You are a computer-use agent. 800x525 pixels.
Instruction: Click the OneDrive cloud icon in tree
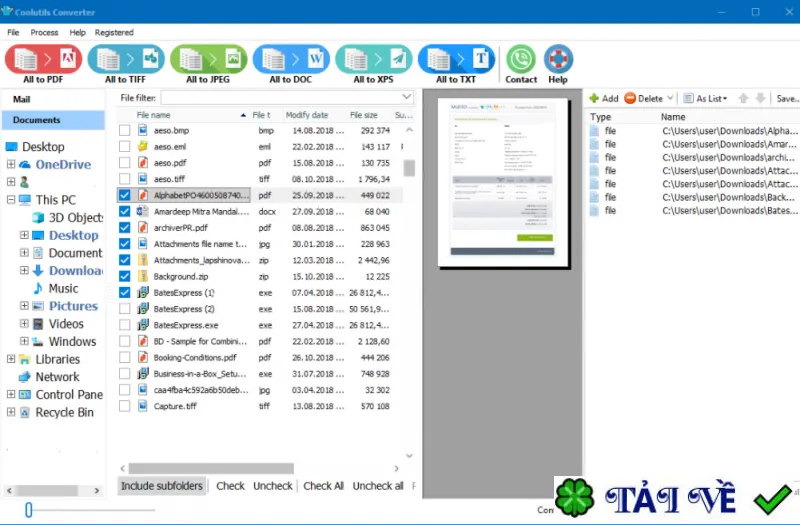click(x=25, y=164)
